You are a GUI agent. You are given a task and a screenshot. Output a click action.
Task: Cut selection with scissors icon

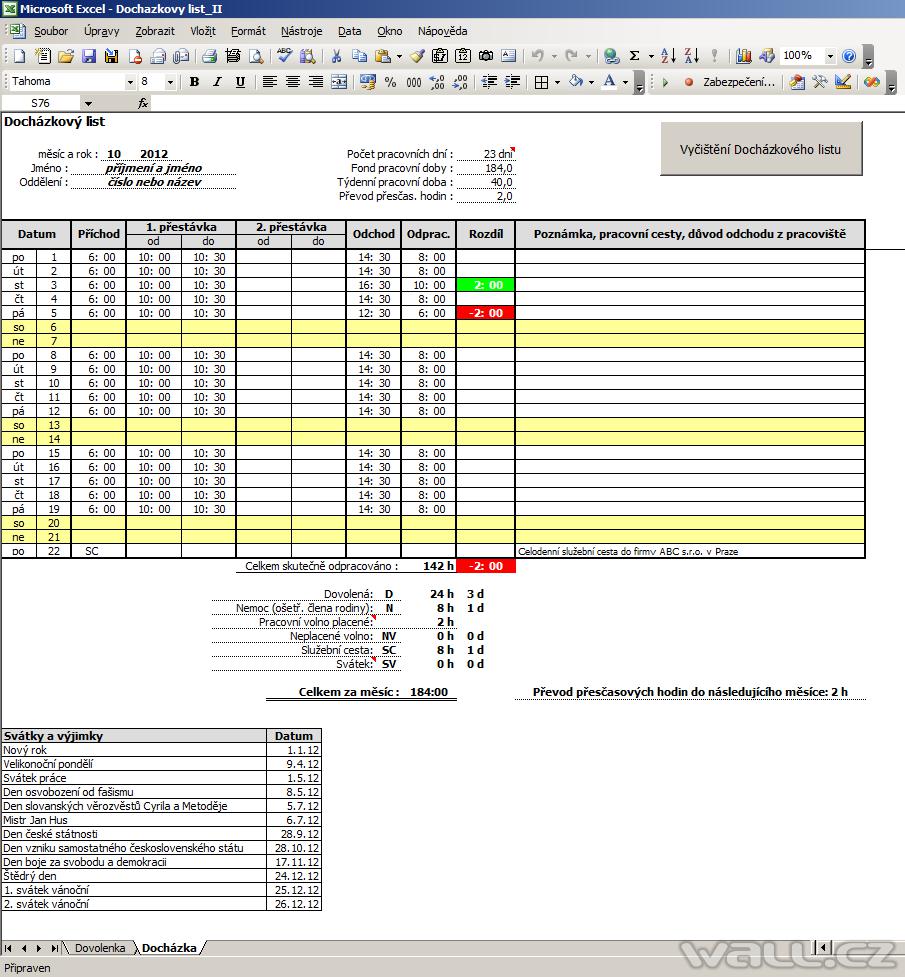(x=336, y=56)
